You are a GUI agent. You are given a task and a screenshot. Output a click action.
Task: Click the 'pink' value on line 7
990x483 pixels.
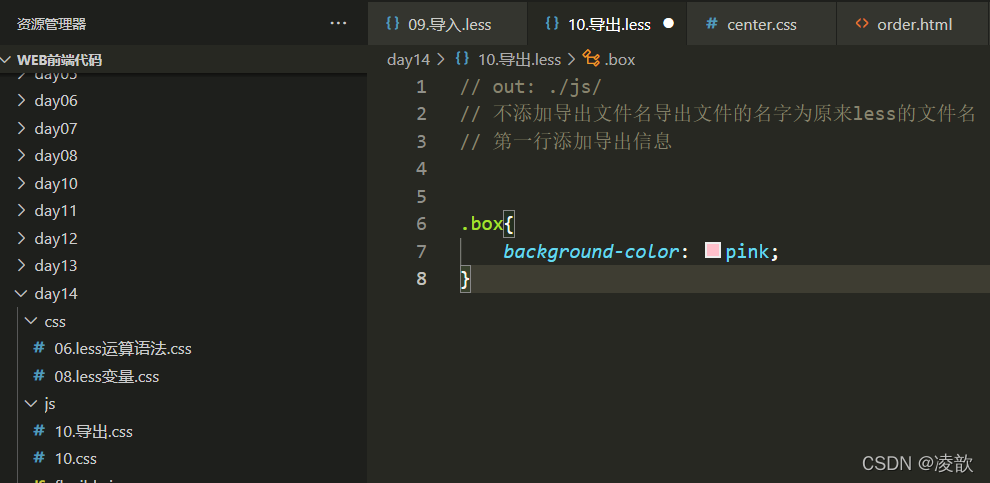point(747,252)
